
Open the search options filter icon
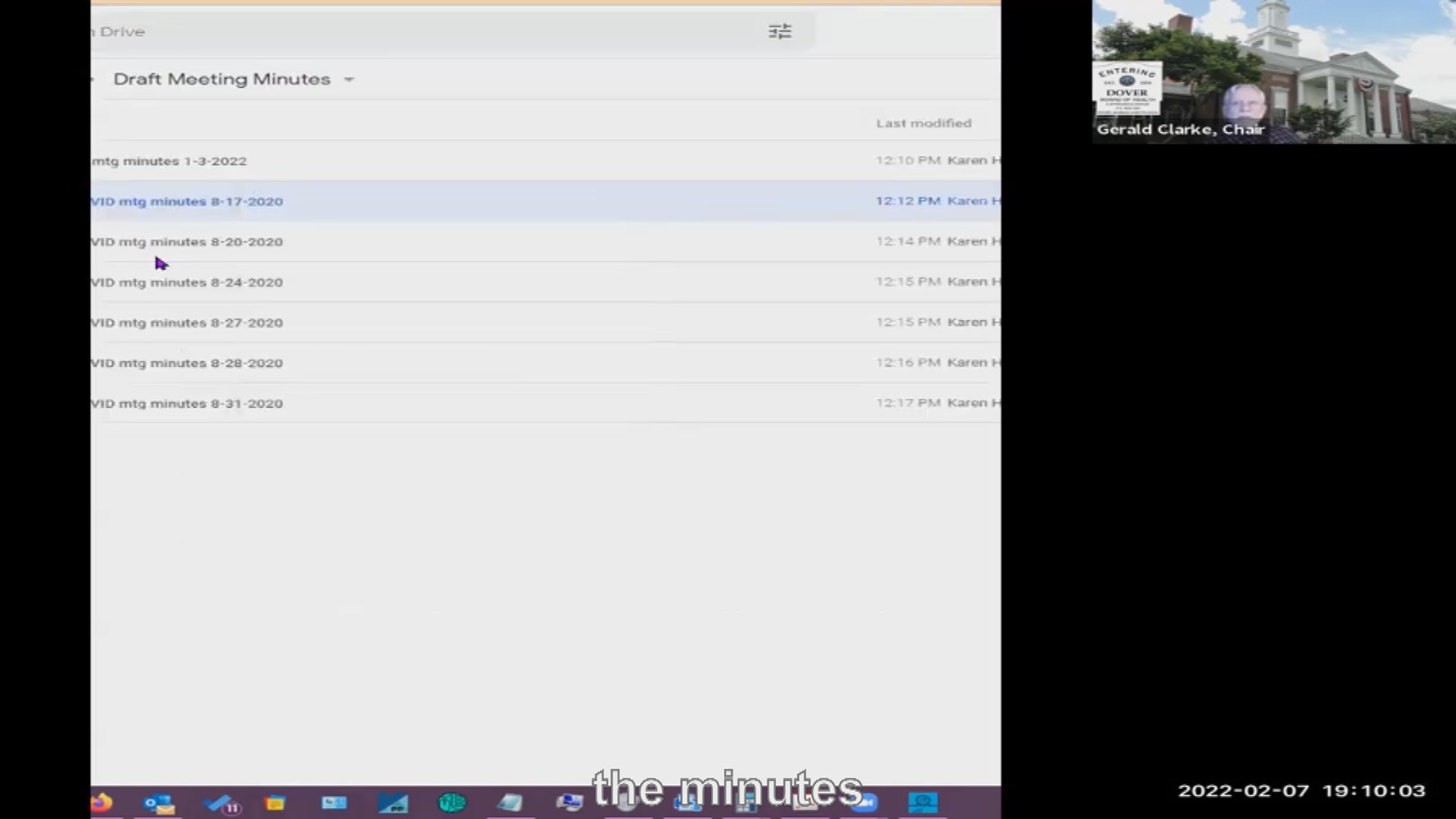(x=779, y=31)
